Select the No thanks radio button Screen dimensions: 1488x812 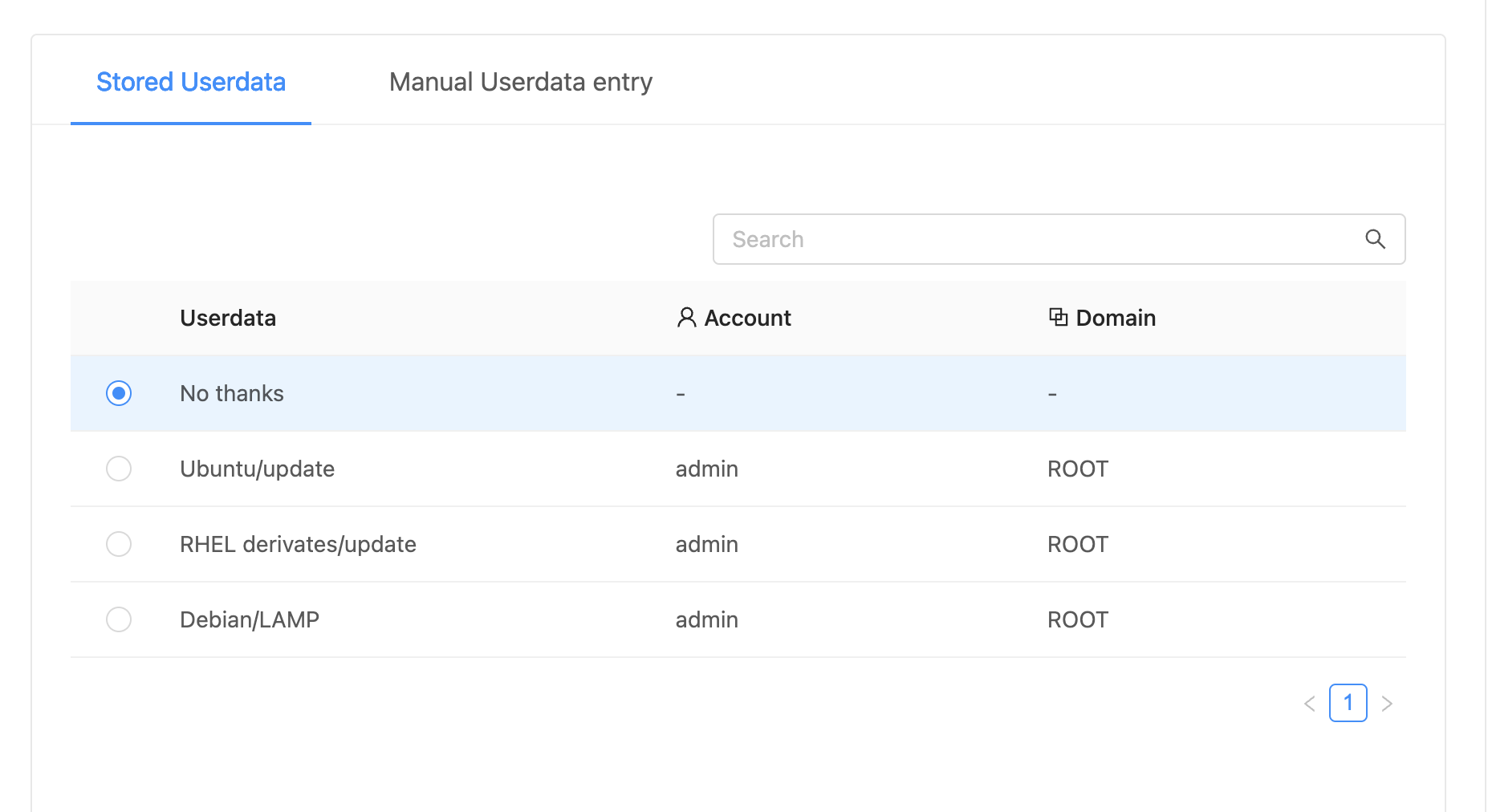point(118,393)
